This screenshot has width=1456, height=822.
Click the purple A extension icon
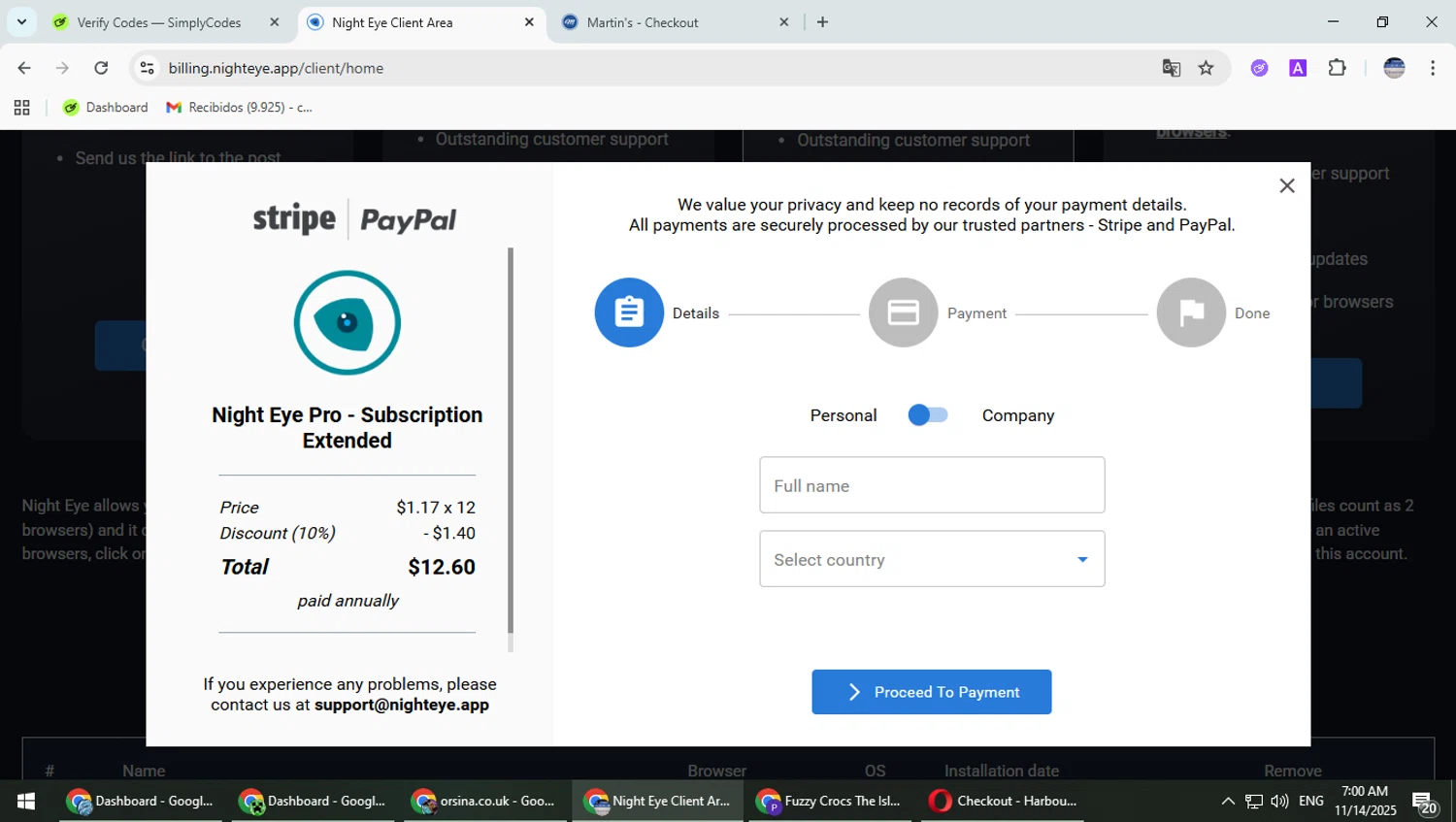click(1298, 68)
